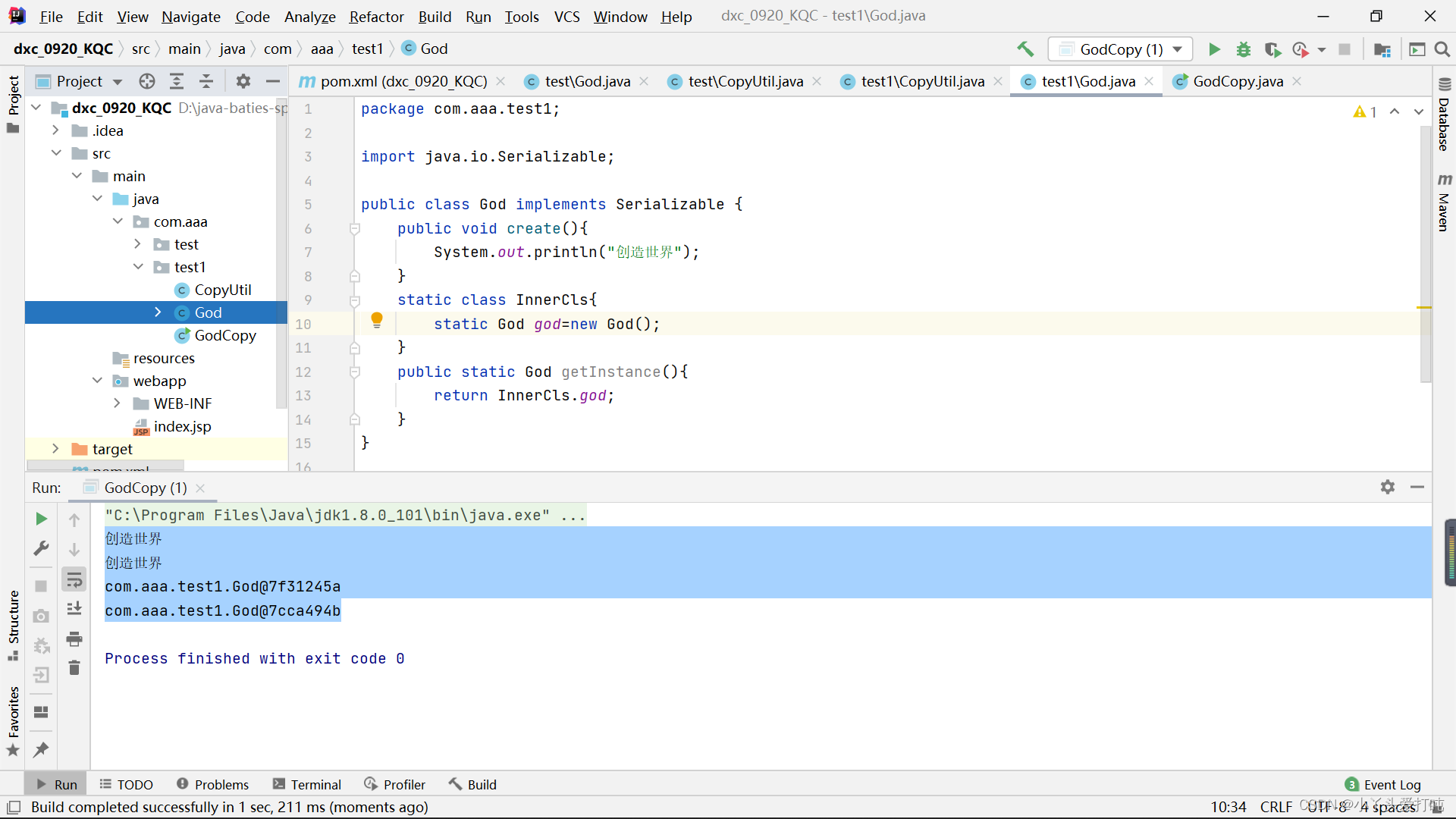Open Project panel gear settings
1456x819 pixels.
[x=243, y=81]
